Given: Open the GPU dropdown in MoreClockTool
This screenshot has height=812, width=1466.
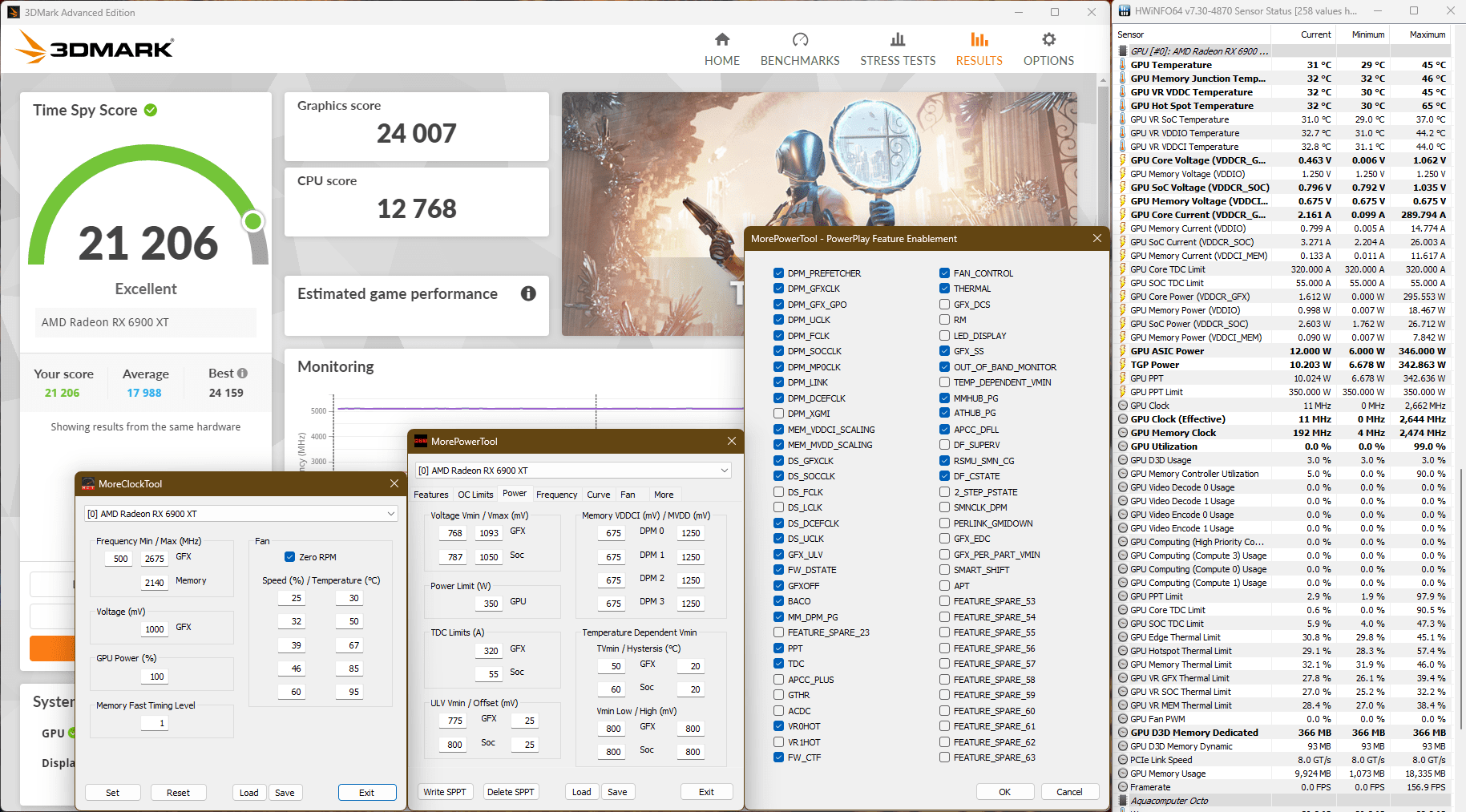Looking at the screenshot, I should pyautogui.click(x=240, y=514).
